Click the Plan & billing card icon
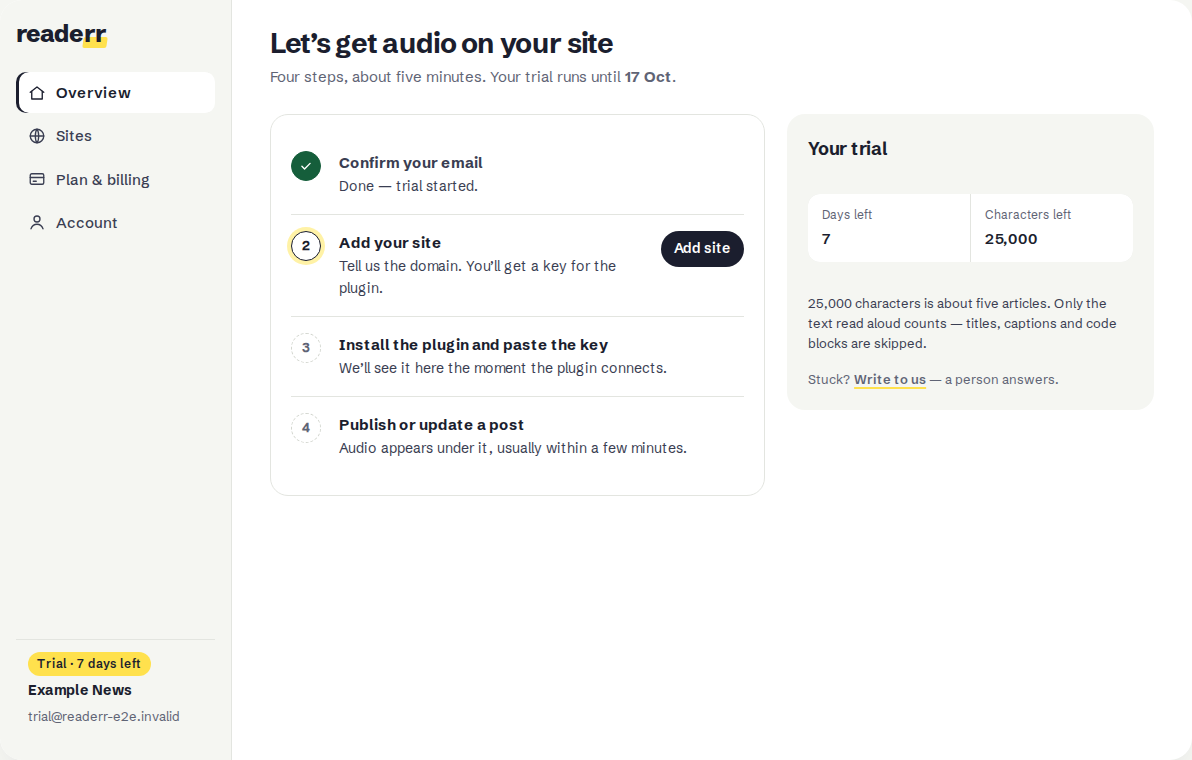Viewport: 1192px width, 760px height. 36,179
